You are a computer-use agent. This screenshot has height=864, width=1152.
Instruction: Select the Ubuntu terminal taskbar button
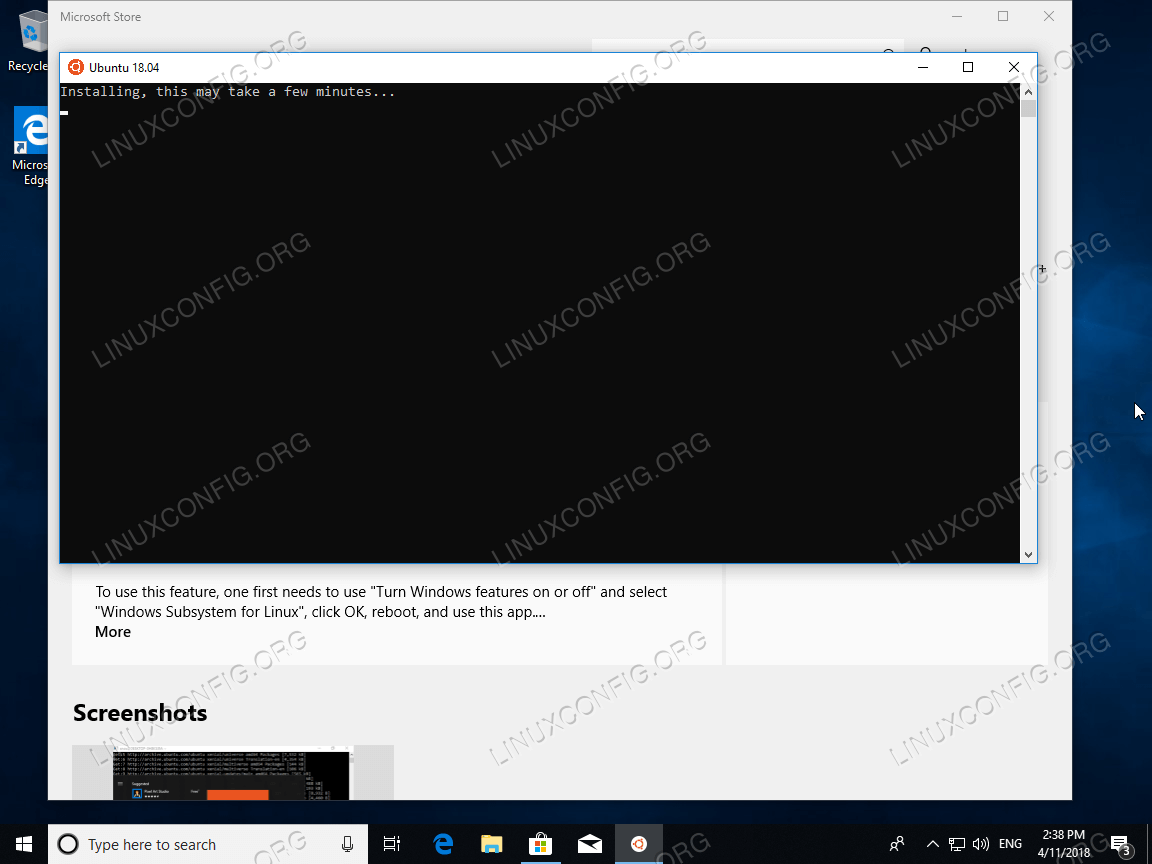pos(638,844)
